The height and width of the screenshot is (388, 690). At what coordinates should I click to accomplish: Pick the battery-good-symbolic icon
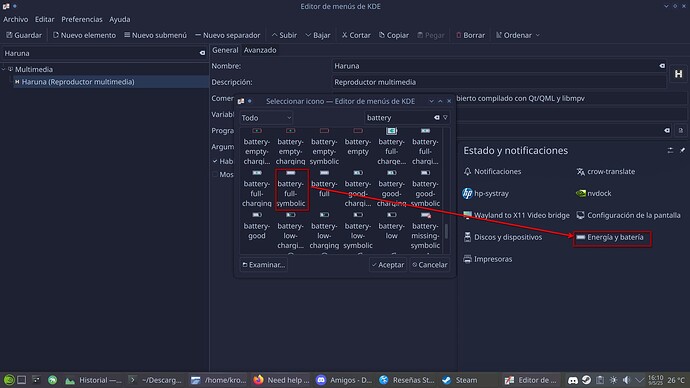[425, 189]
